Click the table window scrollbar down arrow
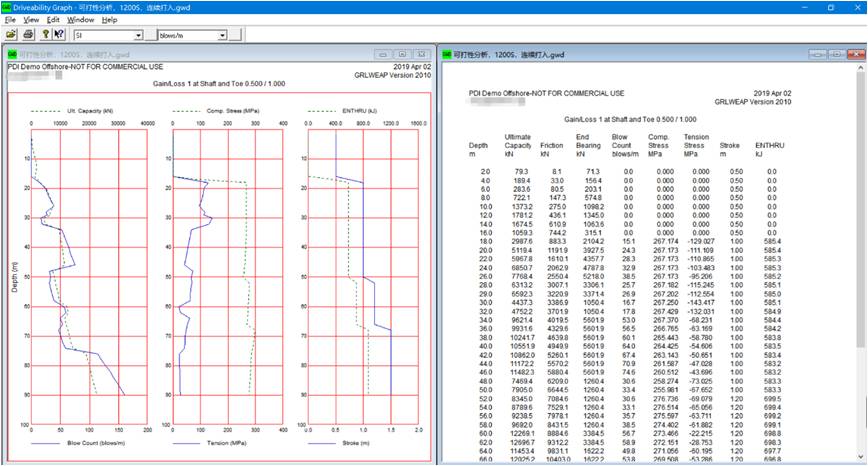868x466 pixels. click(x=860, y=458)
